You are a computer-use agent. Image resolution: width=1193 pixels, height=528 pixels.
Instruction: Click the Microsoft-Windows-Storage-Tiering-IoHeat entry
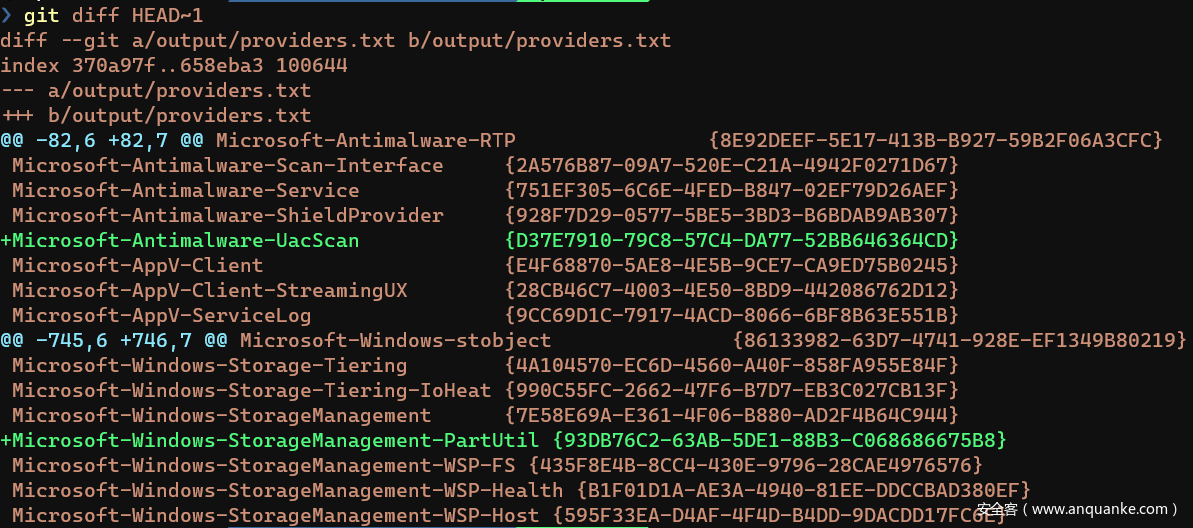click(251, 391)
